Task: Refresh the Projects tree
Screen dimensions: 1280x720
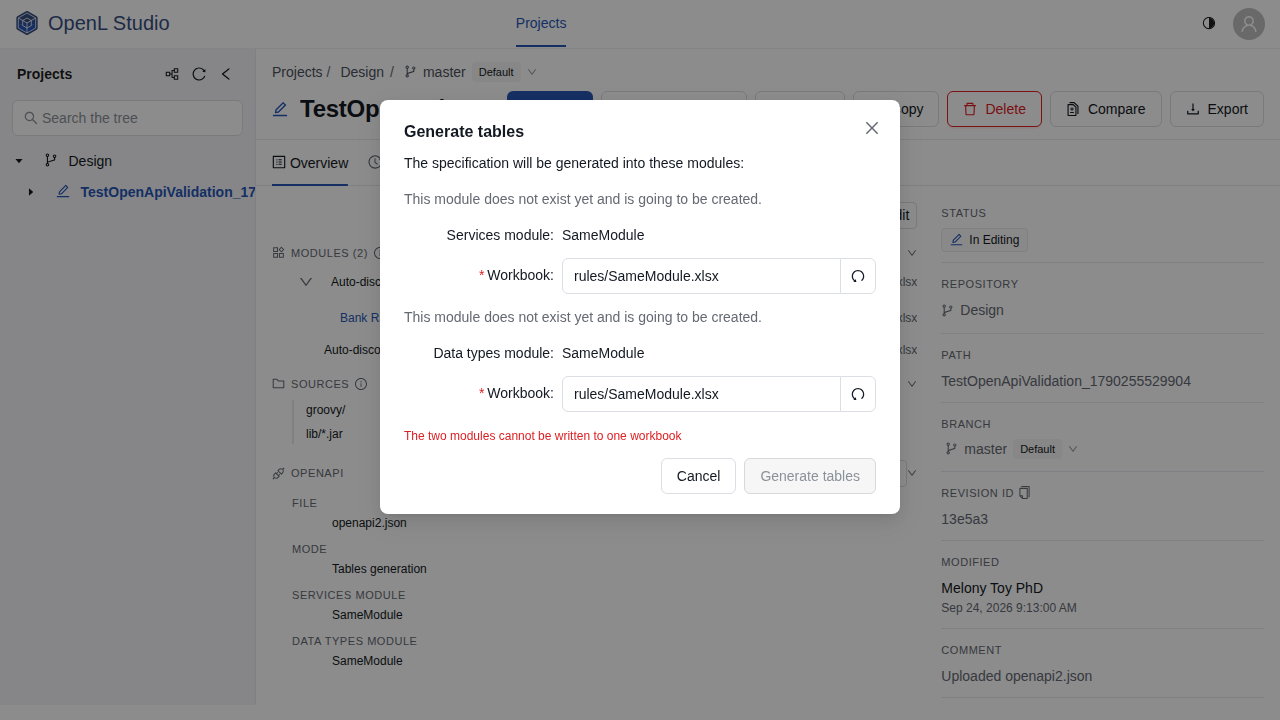Action: click(x=199, y=74)
